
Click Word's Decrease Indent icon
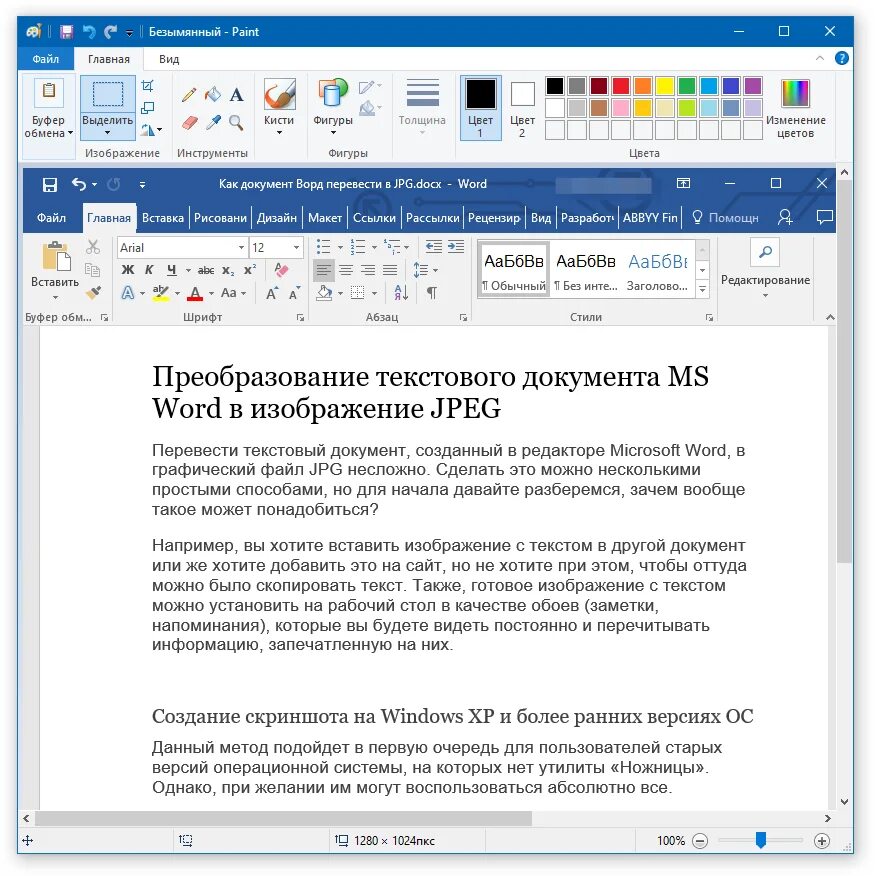(434, 246)
